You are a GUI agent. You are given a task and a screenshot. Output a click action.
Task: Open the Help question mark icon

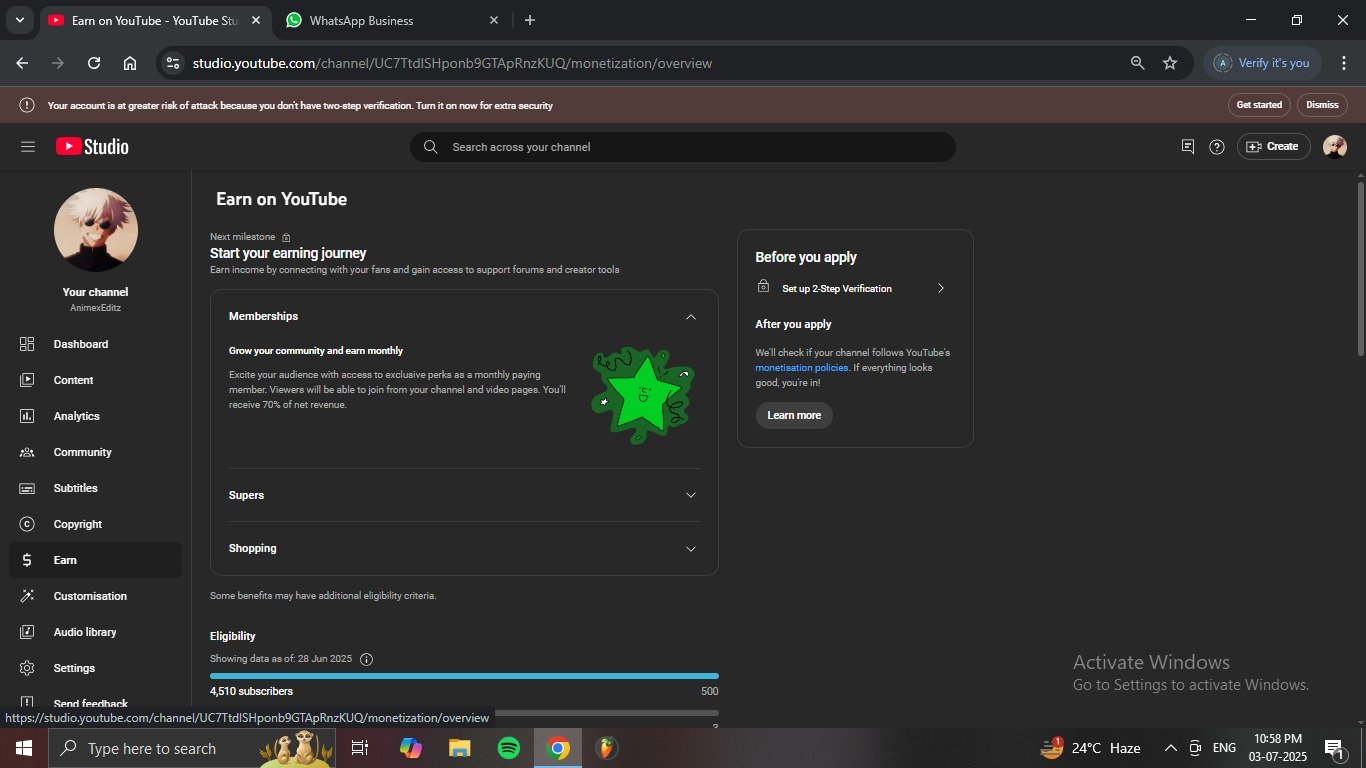click(x=1216, y=147)
